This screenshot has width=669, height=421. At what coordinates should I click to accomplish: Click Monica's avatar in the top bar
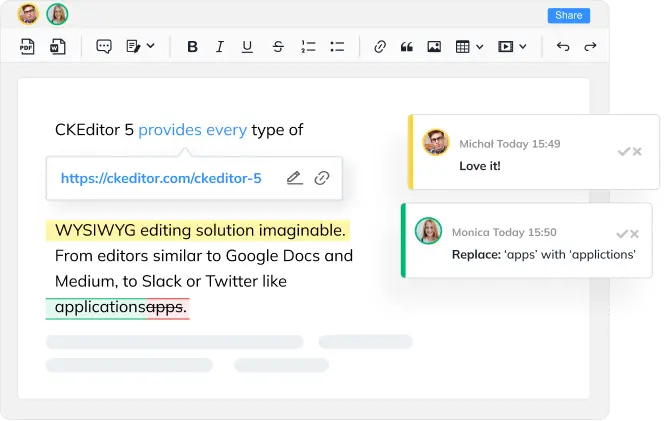pyautogui.click(x=57, y=14)
